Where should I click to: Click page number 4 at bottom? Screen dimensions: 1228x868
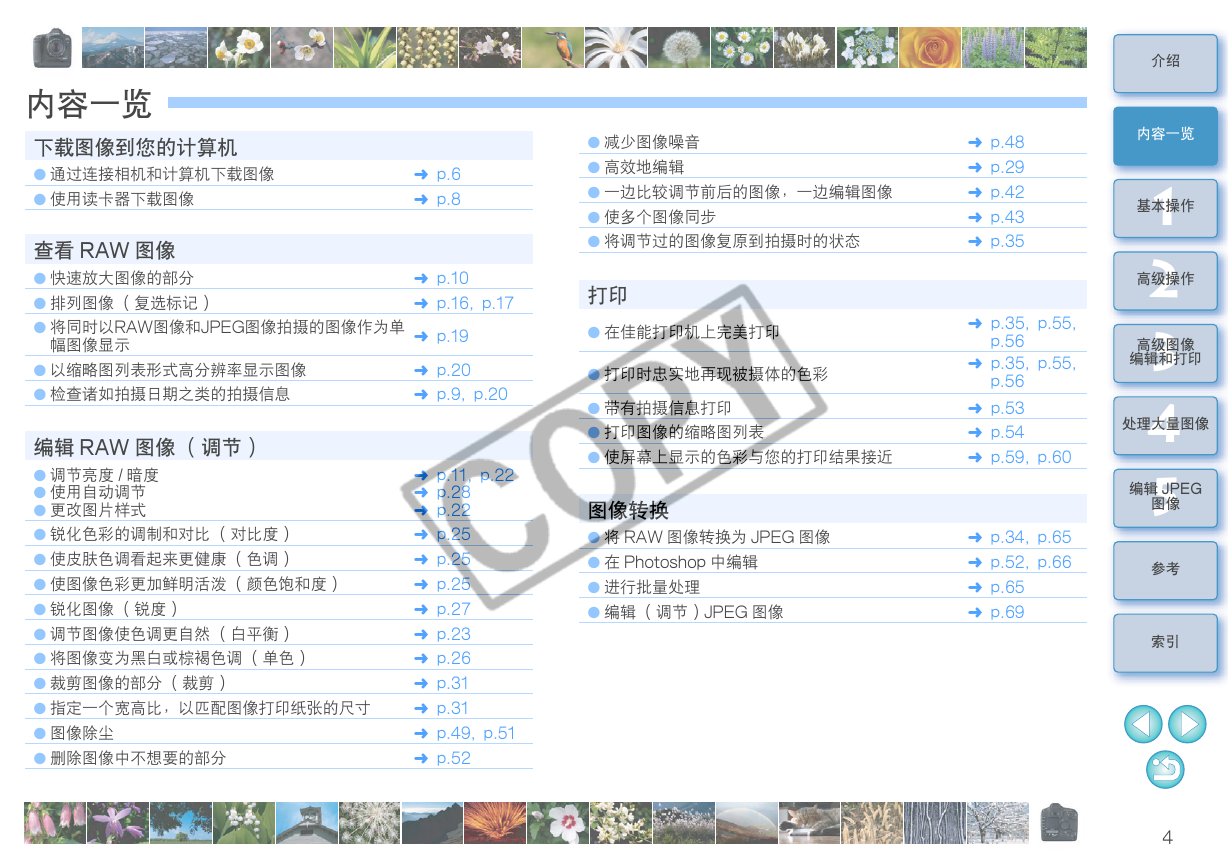(x=1167, y=837)
